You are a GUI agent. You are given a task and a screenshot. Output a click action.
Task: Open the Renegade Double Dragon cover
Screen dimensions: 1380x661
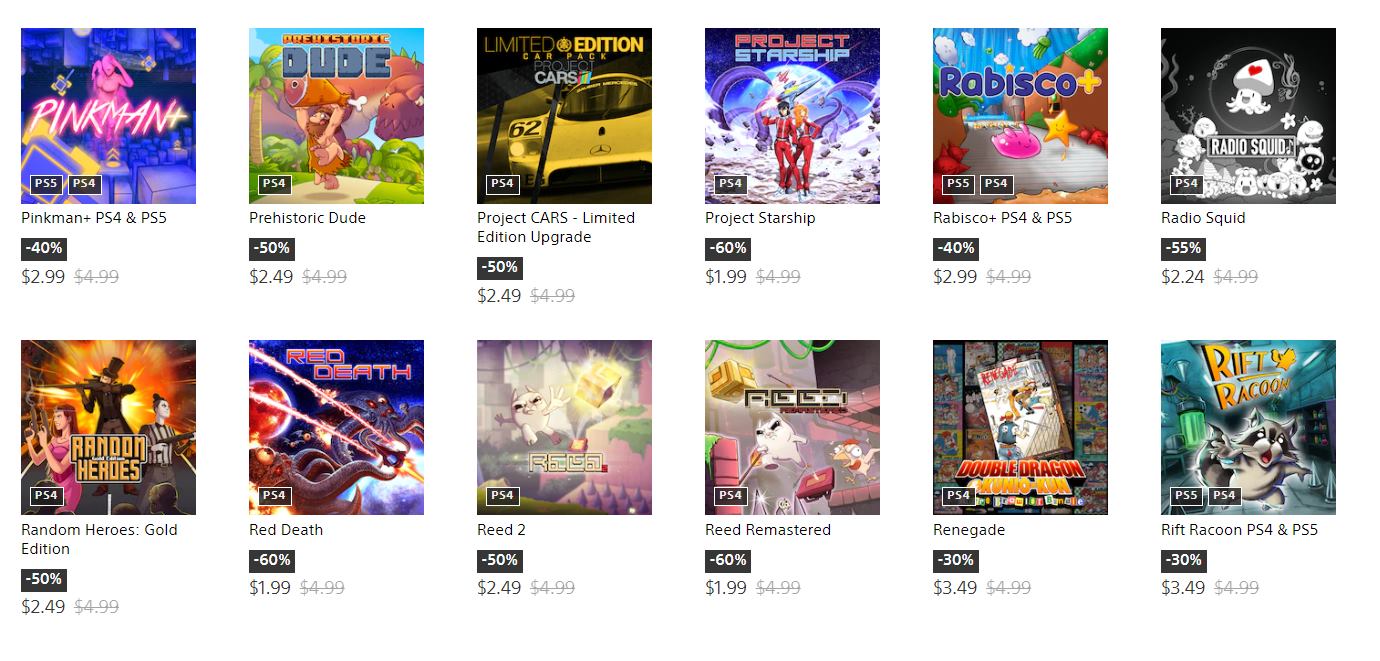[x=1020, y=428]
